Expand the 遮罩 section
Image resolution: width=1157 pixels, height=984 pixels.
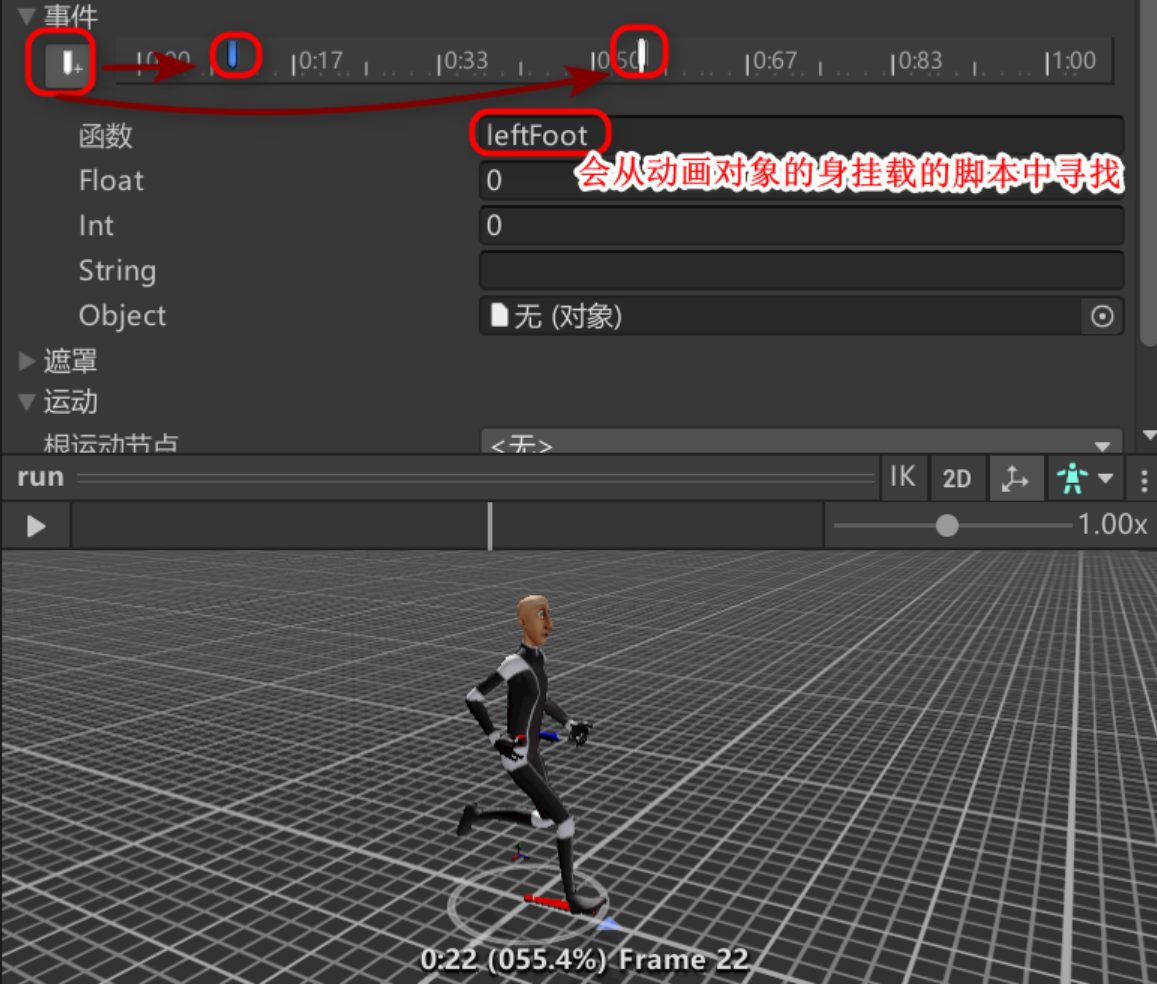27,361
